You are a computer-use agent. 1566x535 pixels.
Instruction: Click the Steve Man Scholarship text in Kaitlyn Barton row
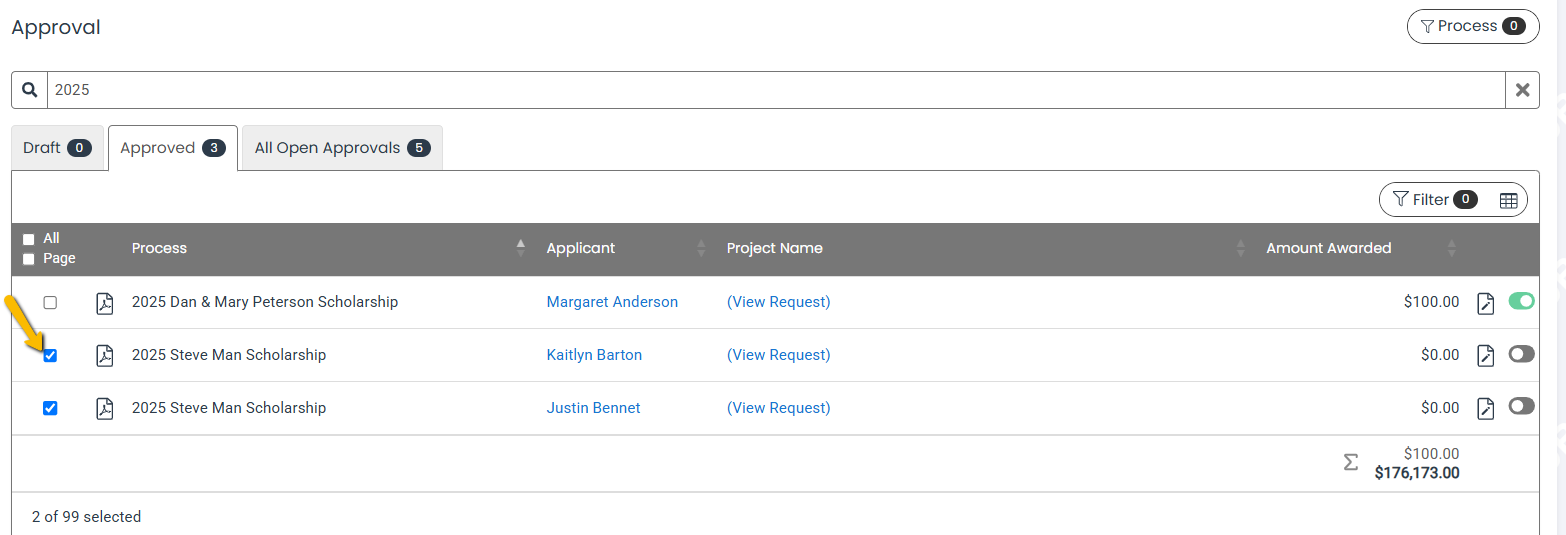coord(229,355)
